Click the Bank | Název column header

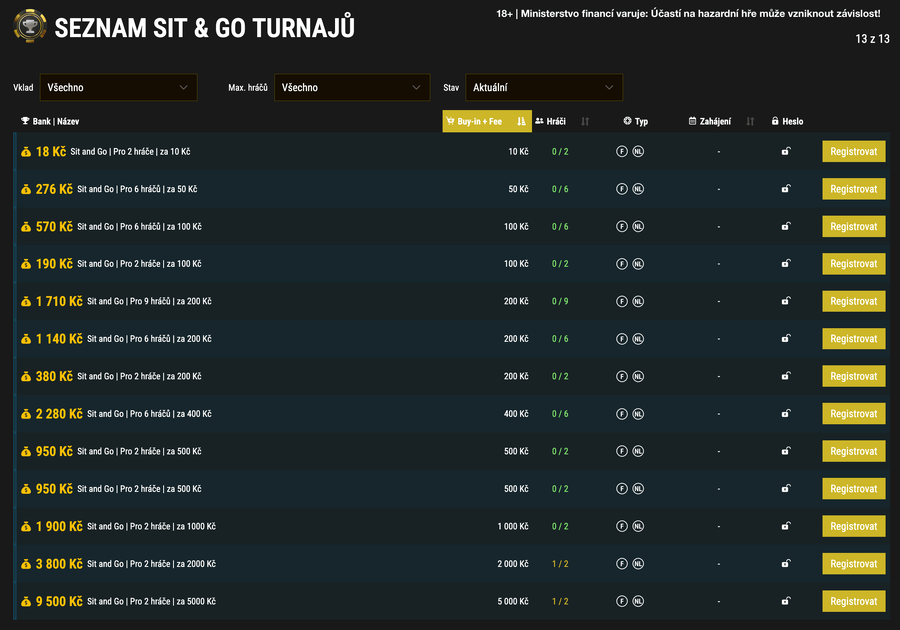(x=50, y=121)
